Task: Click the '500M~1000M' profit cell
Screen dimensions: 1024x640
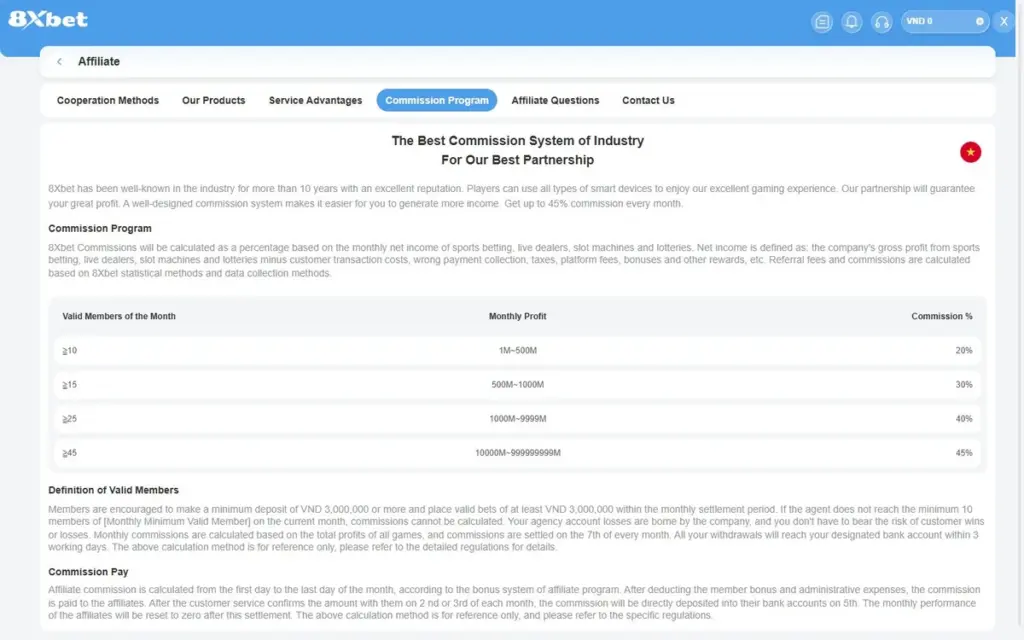Action: 518,385
